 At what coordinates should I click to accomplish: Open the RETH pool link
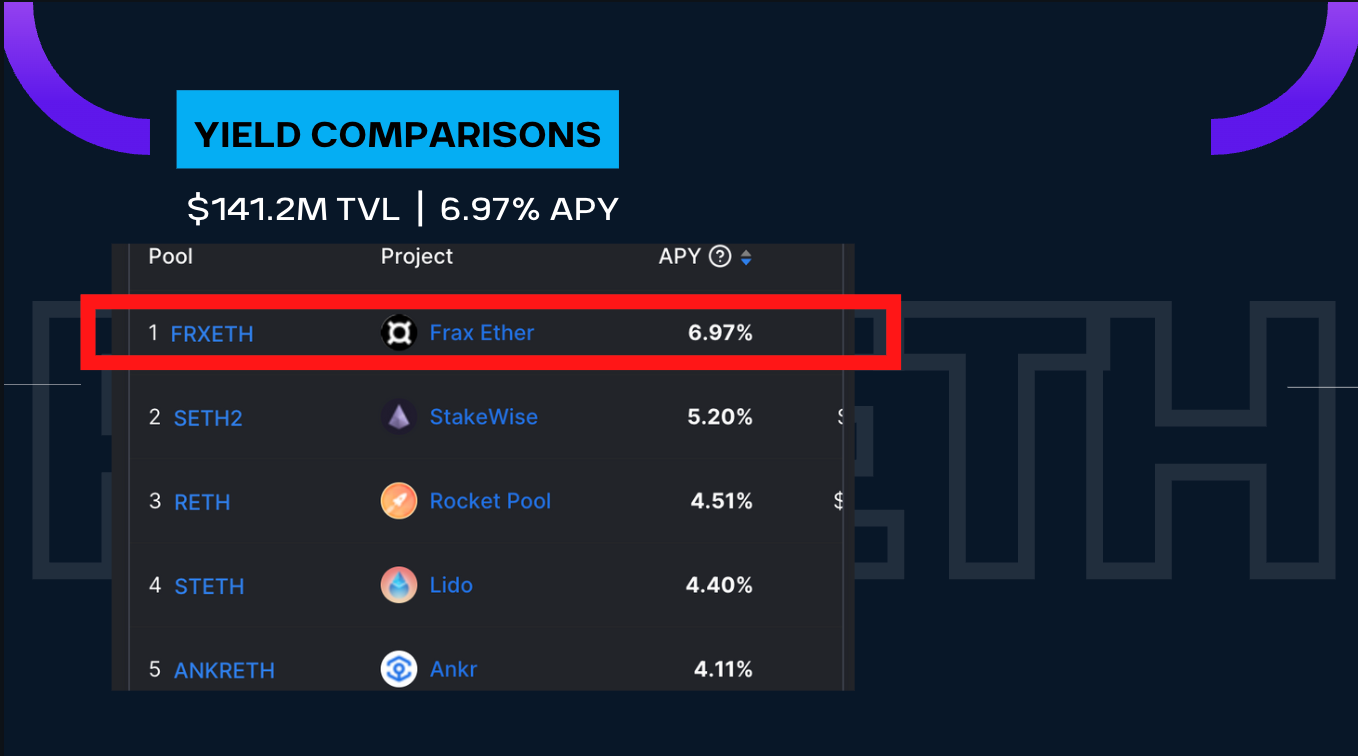202,502
